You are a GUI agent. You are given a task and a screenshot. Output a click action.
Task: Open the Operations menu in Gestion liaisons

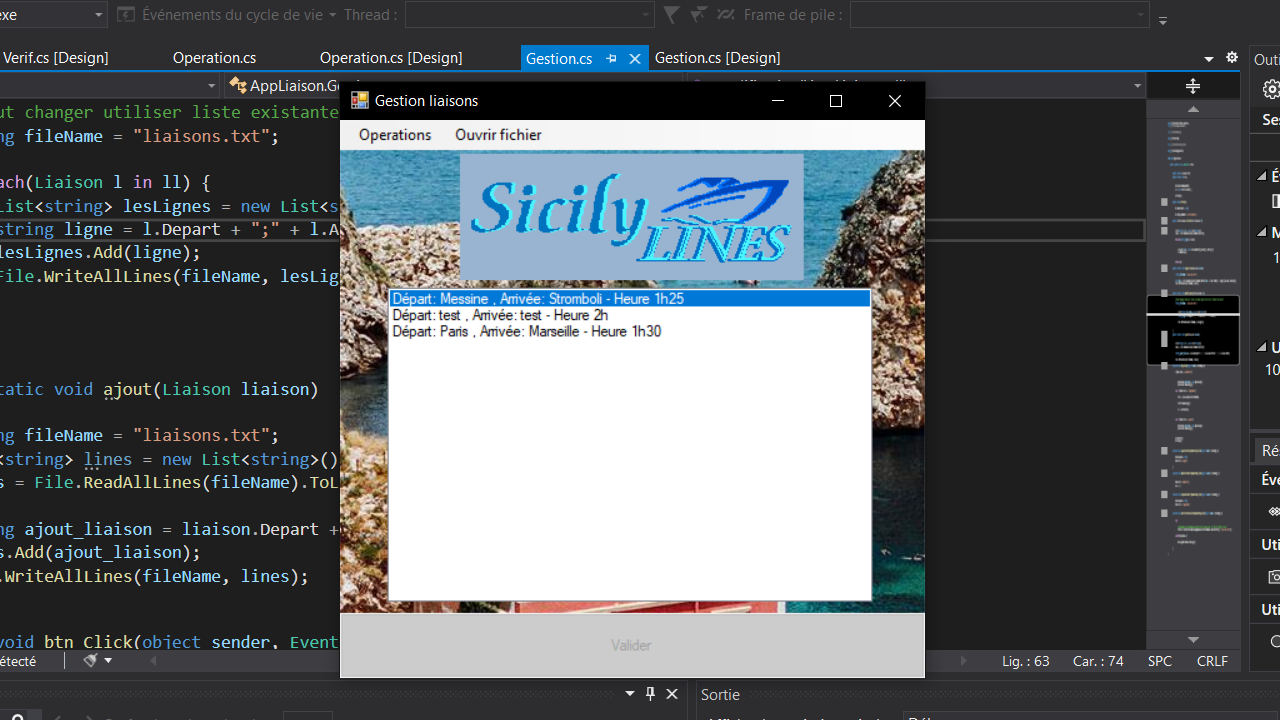pyautogui.click(x=395, y=135)
